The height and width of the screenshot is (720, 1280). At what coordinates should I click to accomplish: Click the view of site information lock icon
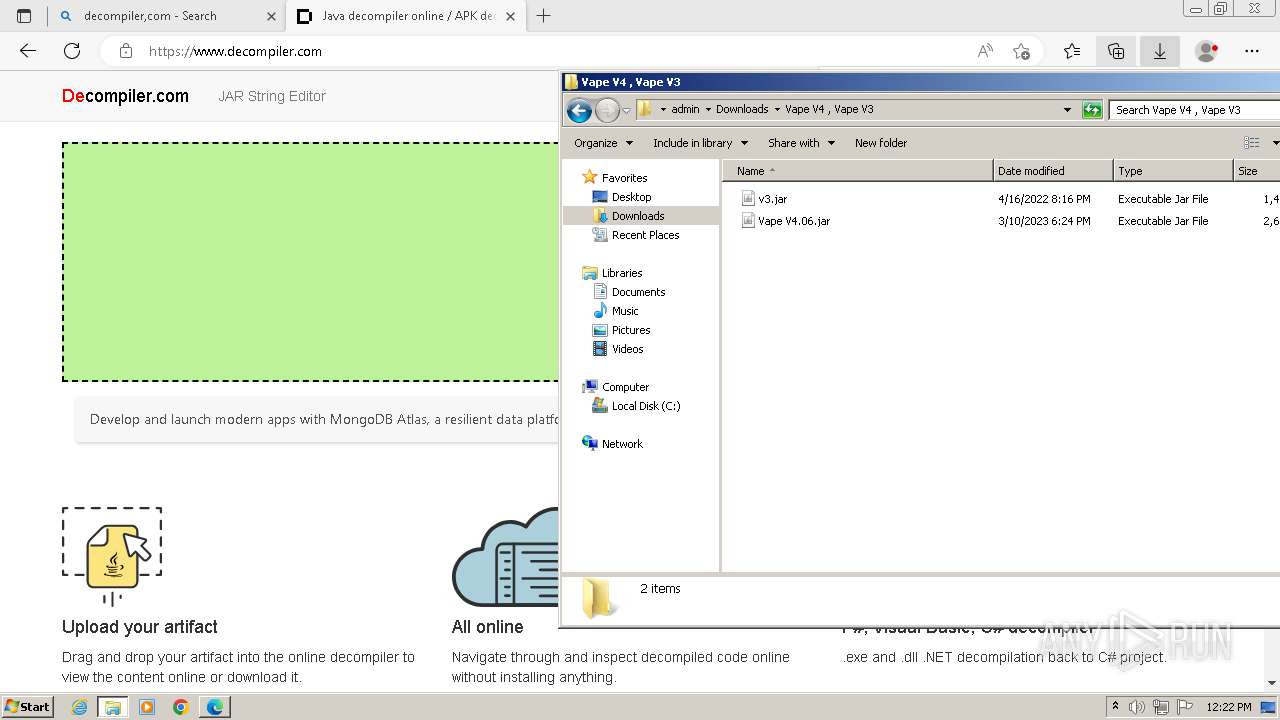pyautogui.click(x=125, y=51)
